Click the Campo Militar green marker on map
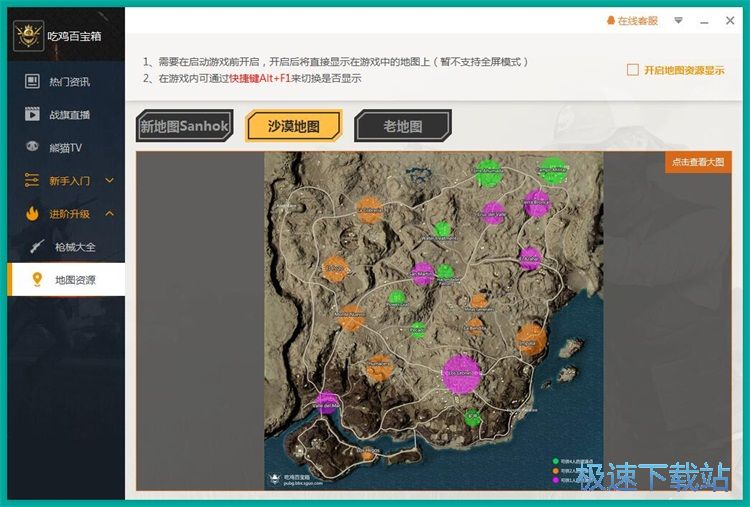750x507 pixels. click(x=552, y=171)
